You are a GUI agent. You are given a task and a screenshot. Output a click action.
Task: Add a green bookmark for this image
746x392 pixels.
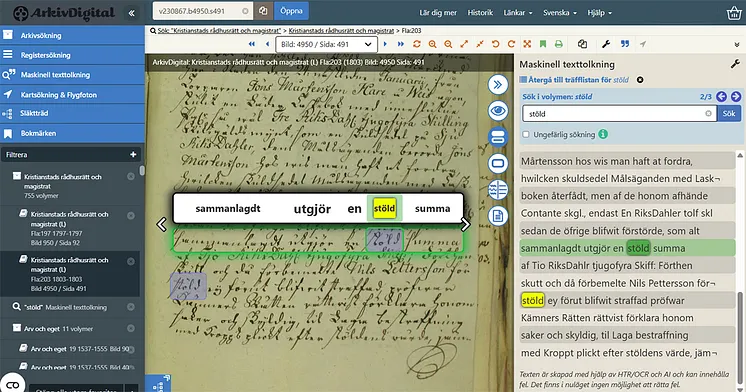tap(543, 44)
